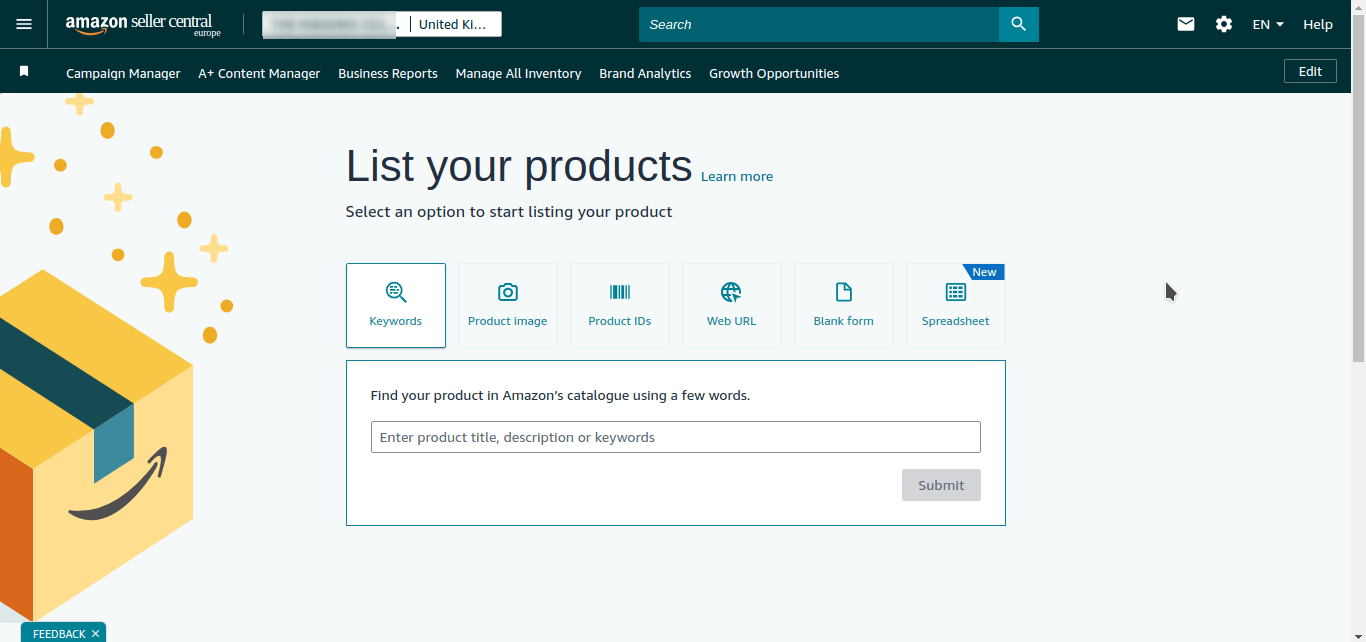Click the bookmark icon in favorites bar
1366x642 pixels.
(24, 72)
